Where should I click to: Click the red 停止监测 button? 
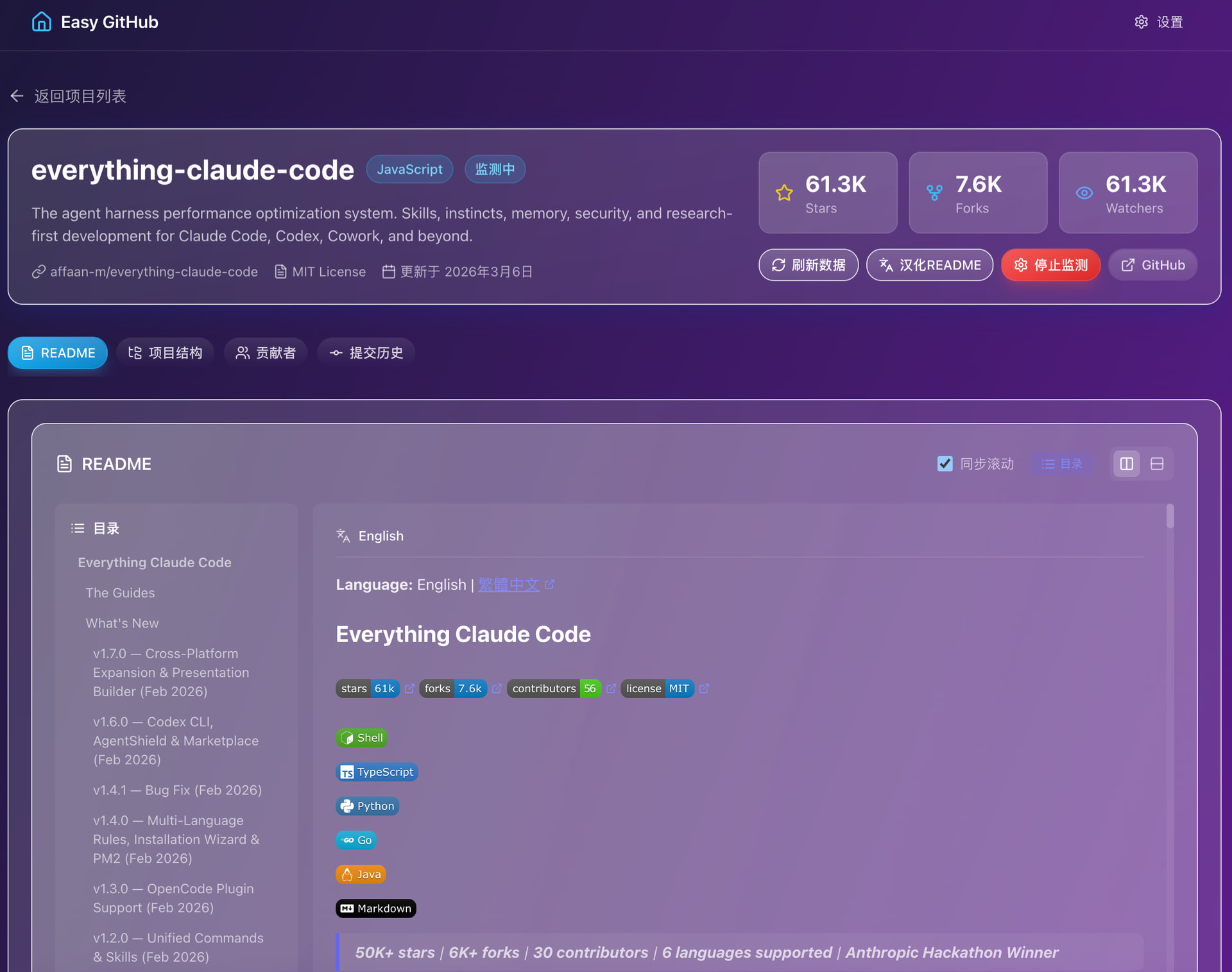pos(1050,265)
